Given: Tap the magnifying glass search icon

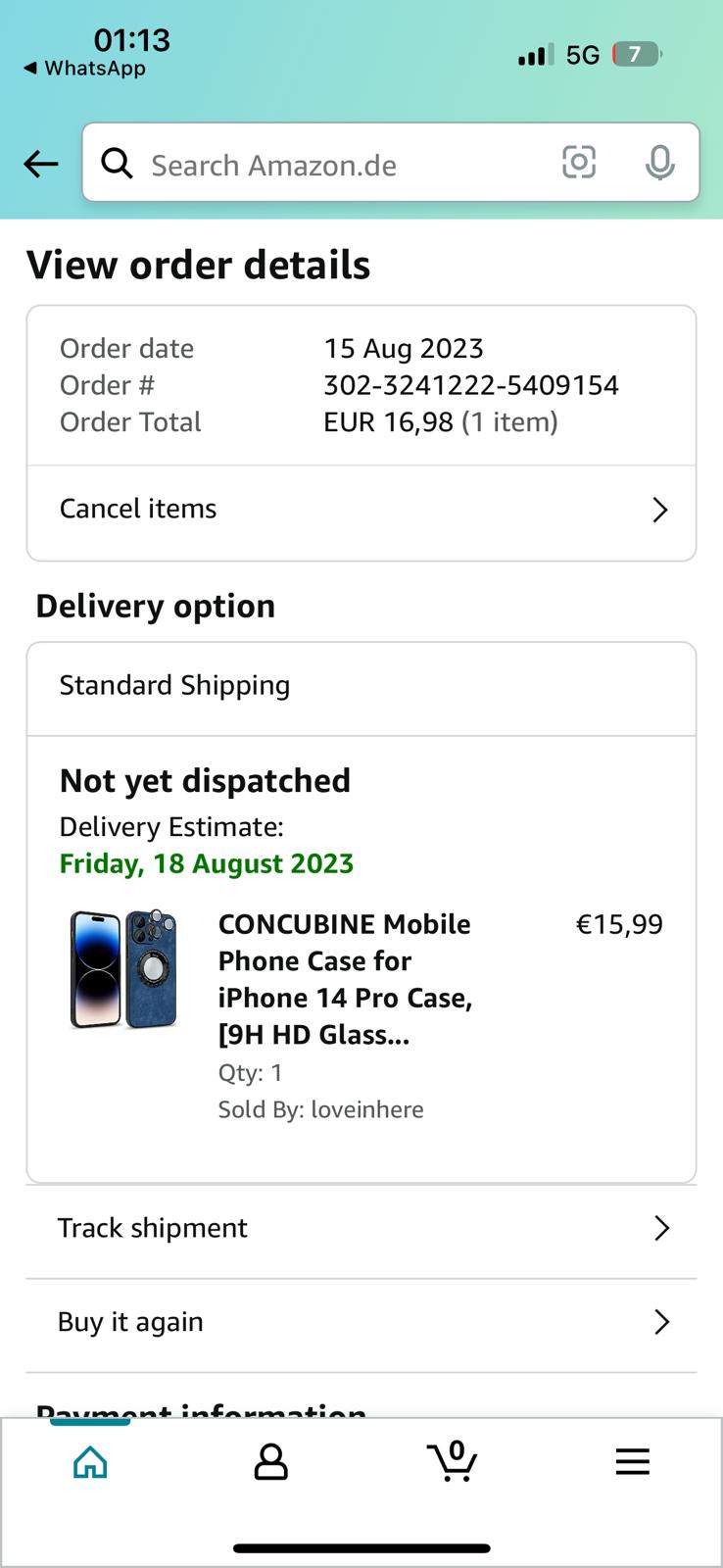Looking at the screenshot, I should tap(117, 164).
